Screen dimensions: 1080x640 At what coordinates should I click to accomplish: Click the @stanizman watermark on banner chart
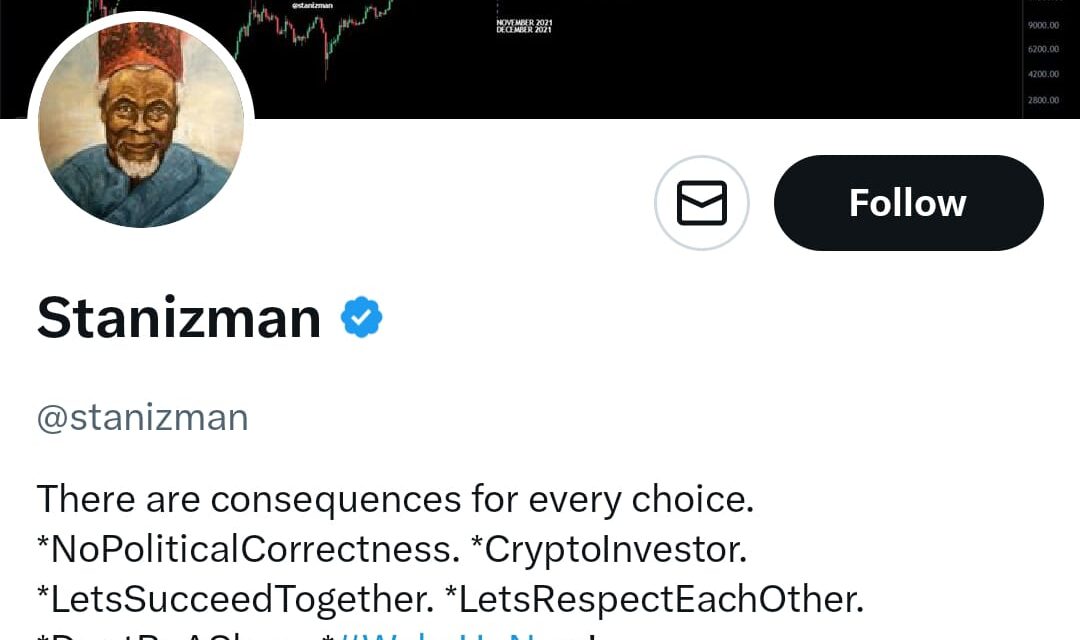[312, 7]
